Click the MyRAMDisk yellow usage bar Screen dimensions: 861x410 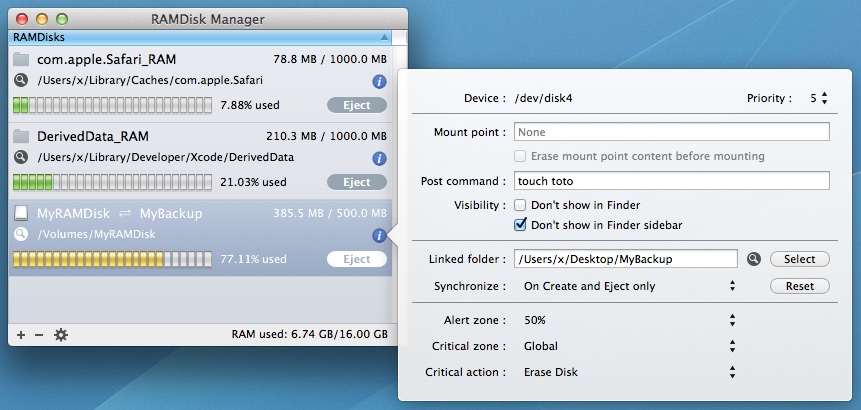click(x=112, y=259)
